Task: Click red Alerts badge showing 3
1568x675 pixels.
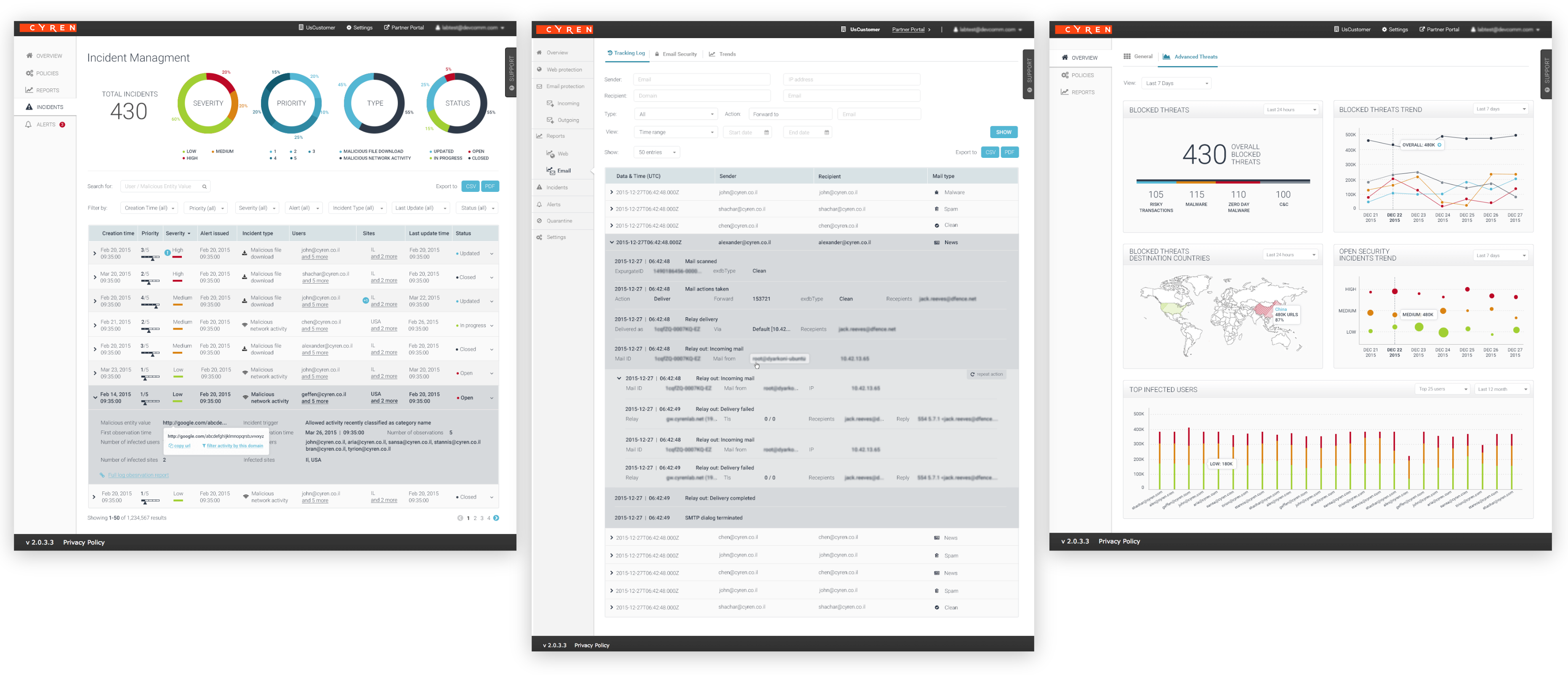Action: [62, 125]
